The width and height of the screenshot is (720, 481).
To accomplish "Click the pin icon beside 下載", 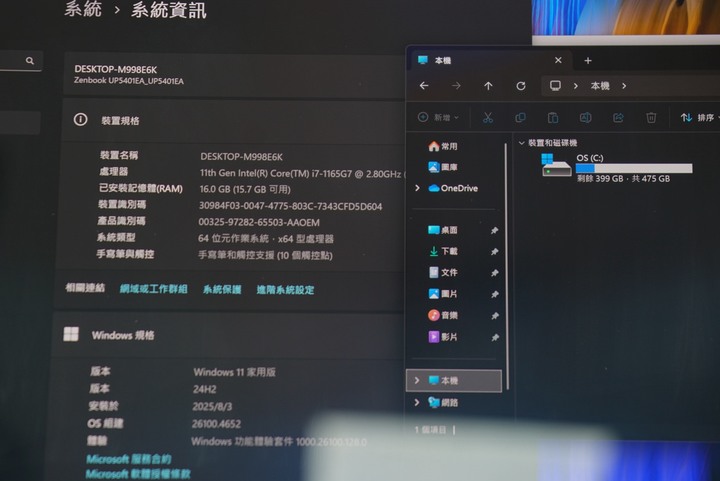I will tap(494, 252).
